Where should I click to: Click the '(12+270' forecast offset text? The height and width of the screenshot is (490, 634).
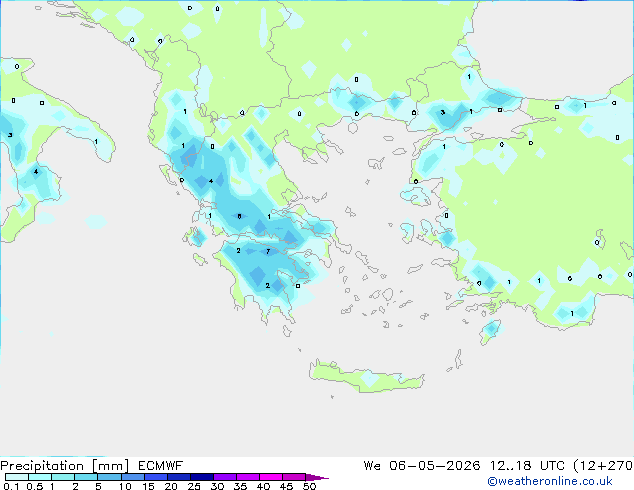pyautogui.click(x=603, y=466)
